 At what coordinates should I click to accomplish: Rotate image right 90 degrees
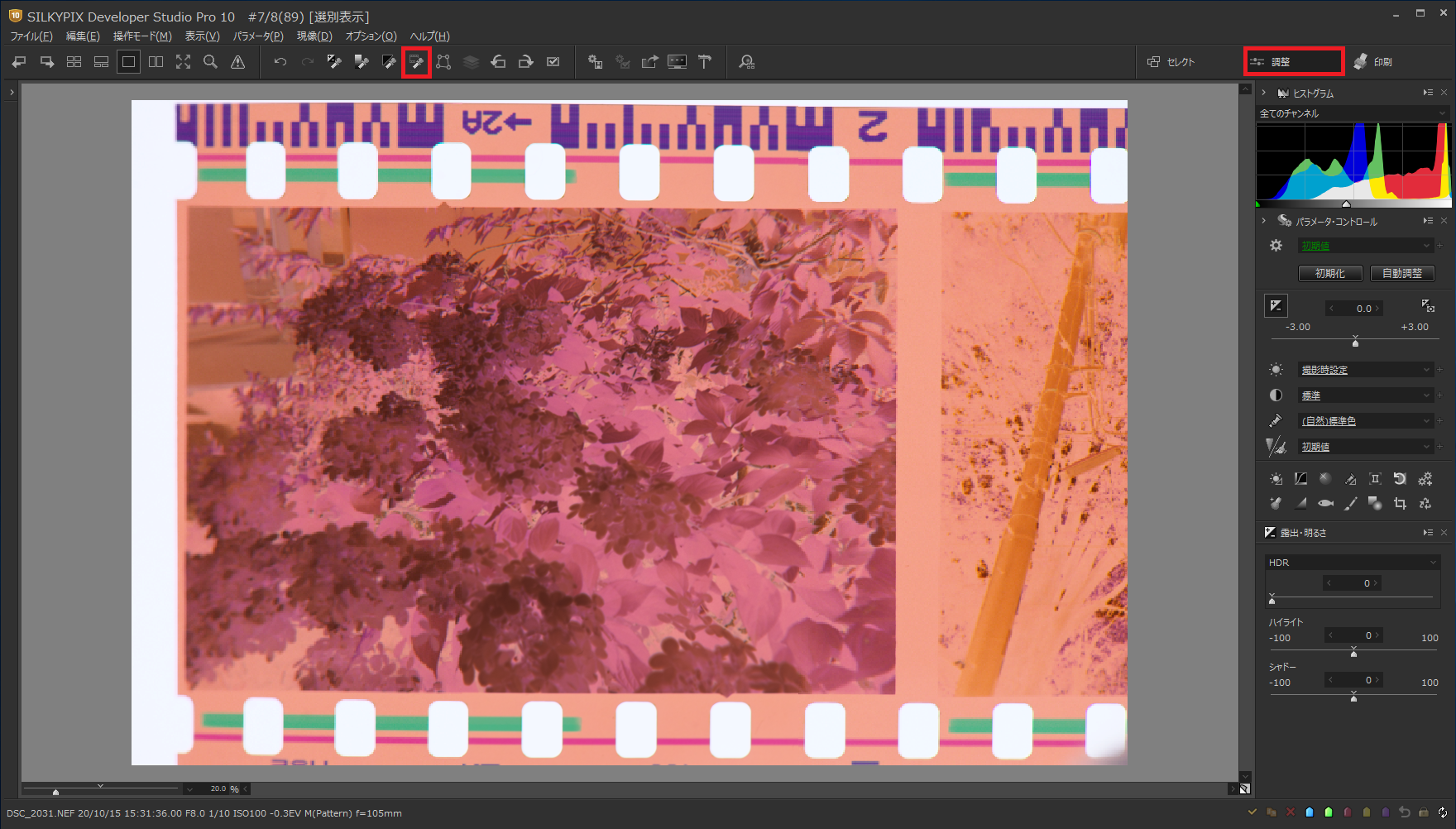[x=525, y=62]
